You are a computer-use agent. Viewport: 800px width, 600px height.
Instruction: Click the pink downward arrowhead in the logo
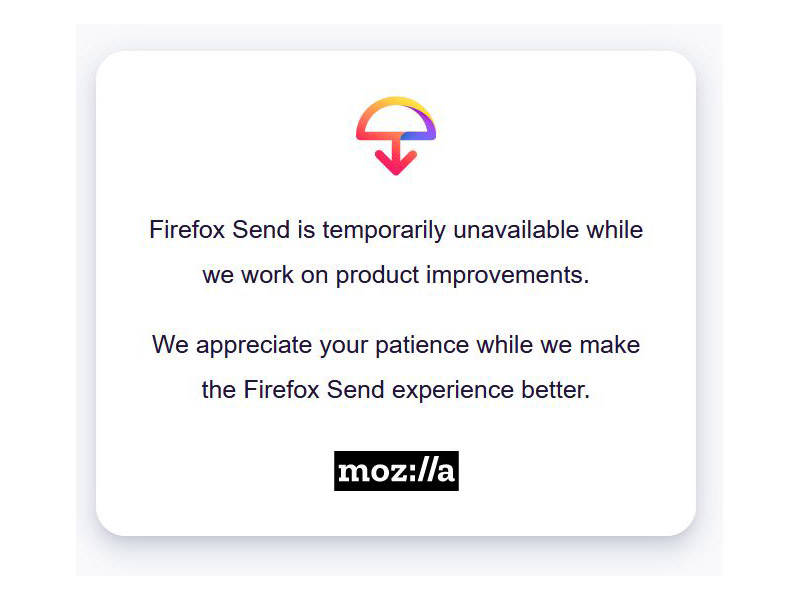(x=396, y=163)
